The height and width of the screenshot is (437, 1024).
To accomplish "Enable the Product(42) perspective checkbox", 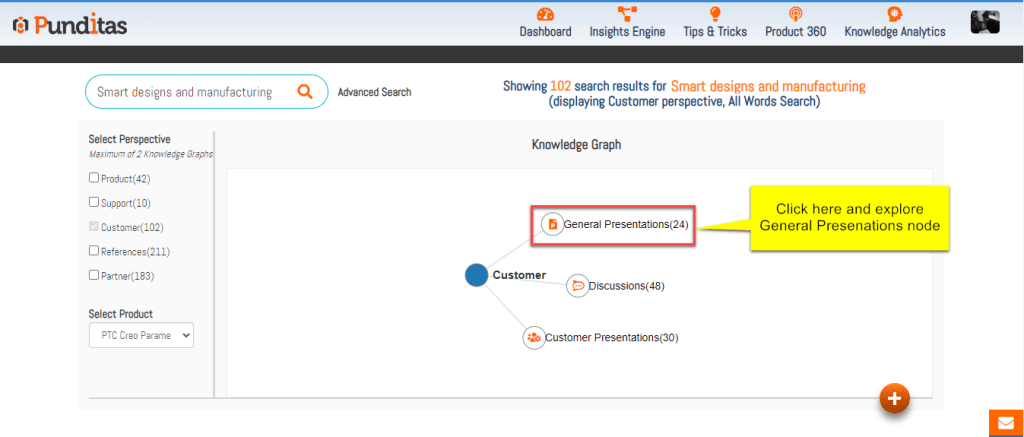I will click(x=94, y=178).
